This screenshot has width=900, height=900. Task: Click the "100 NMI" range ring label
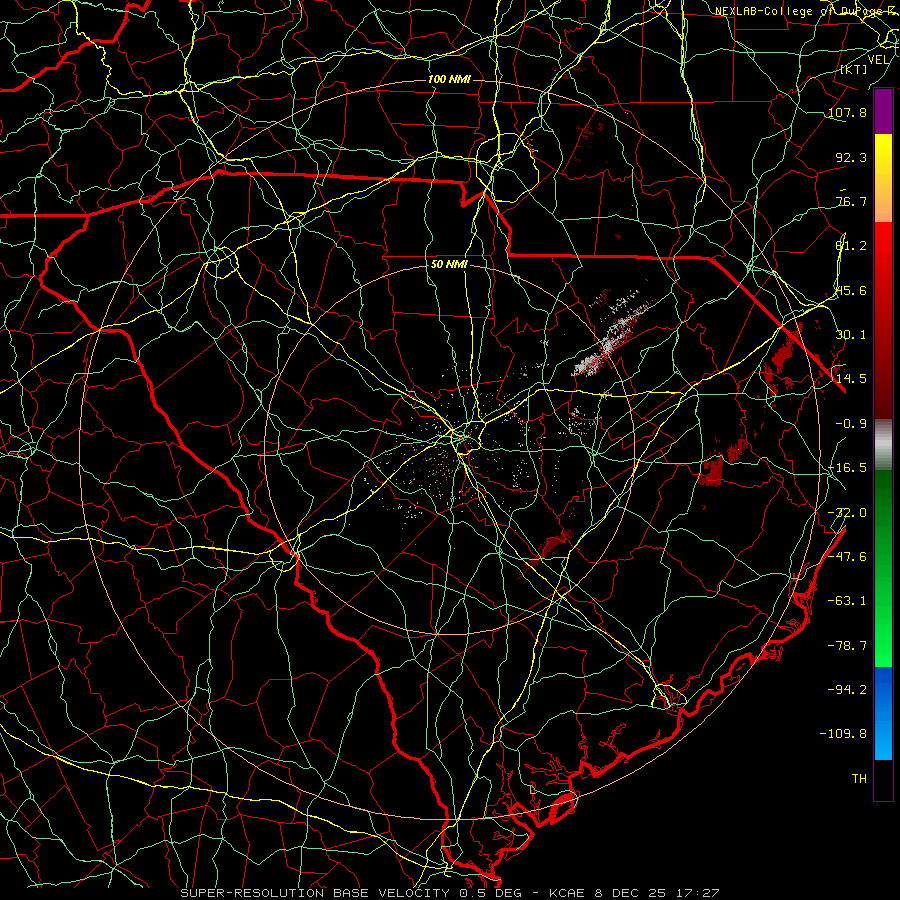click(449, 79)
